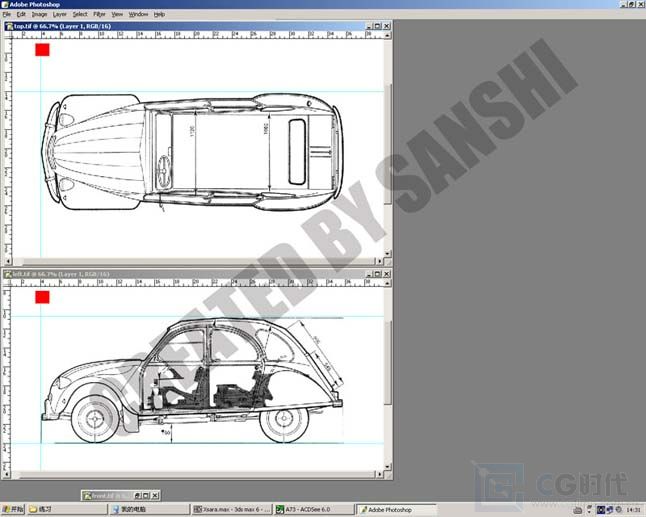Click the scroll-right arrow in top.tif window
The image size is (646, 517).
(379, 261)
